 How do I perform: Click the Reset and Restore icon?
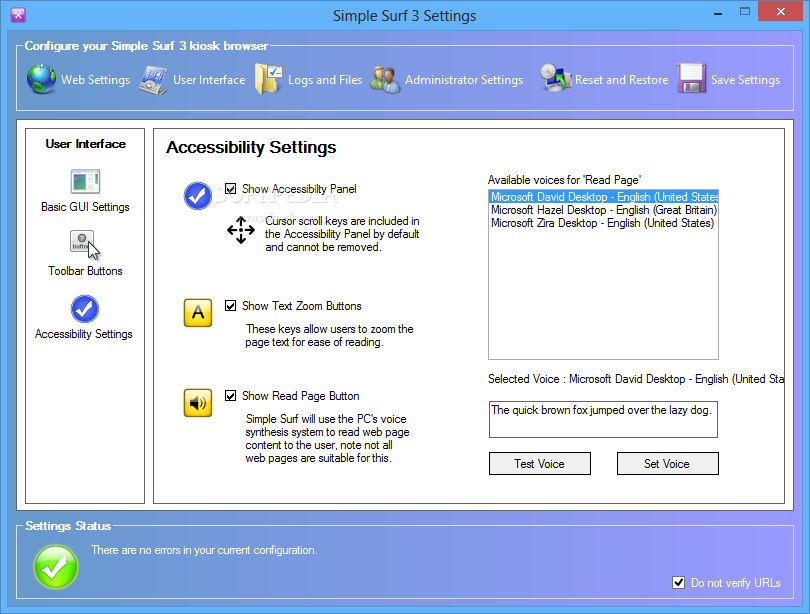pyautogui.click(x=555, y=78)
